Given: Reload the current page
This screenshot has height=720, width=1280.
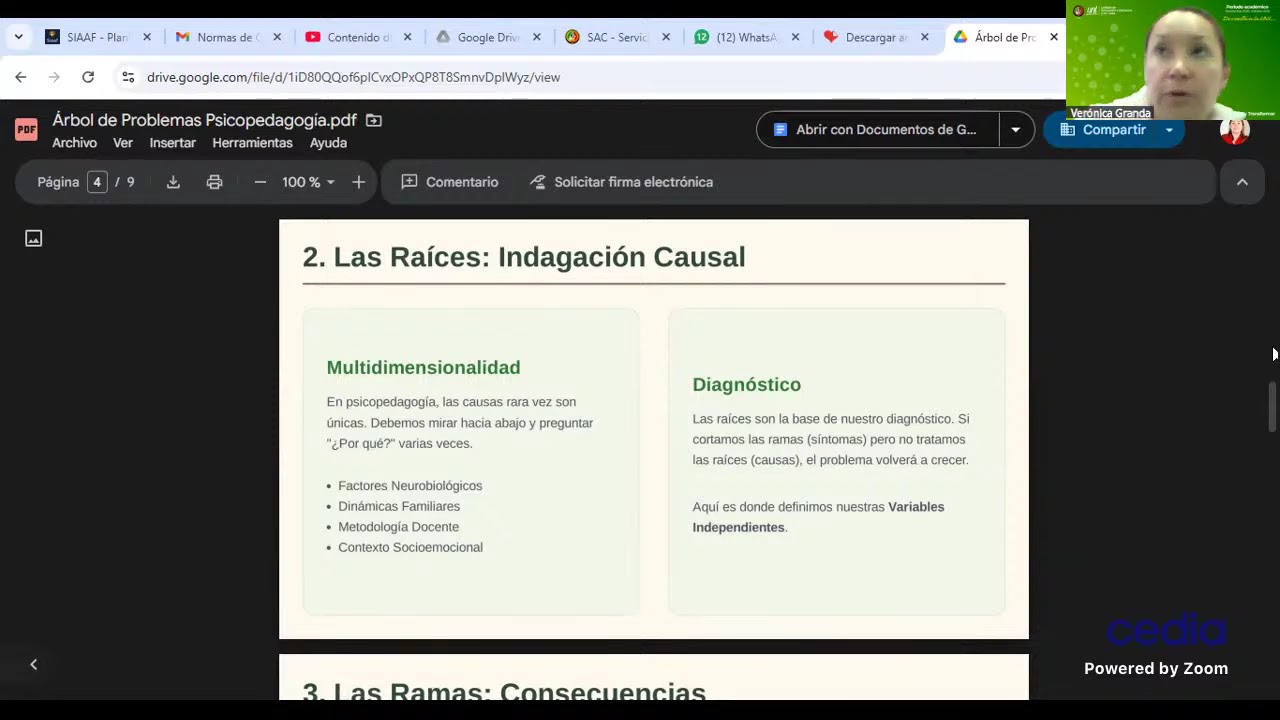Looking at the screenshot, I should click(x=88, y=77).
